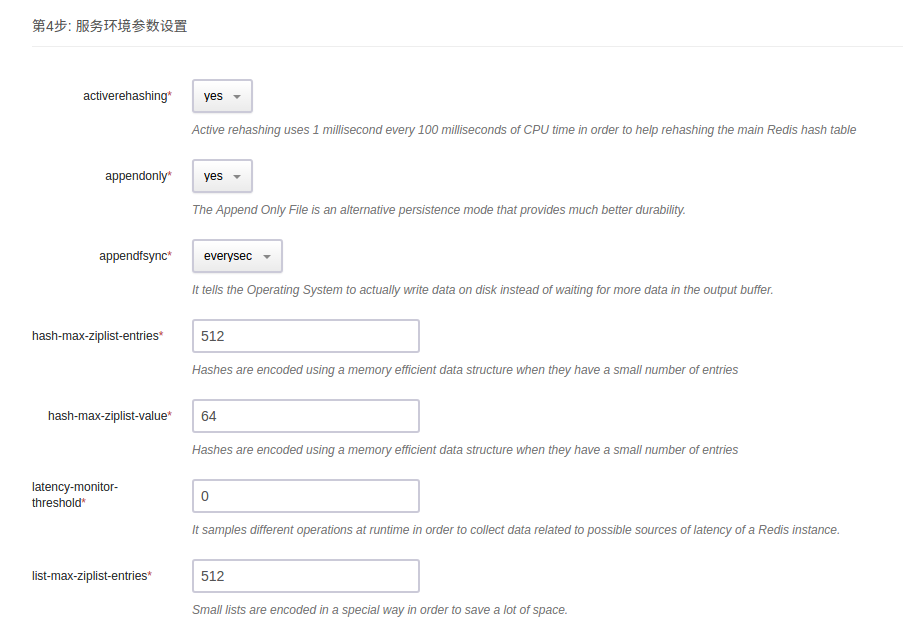Click the Operating System write-data help text
The height and width of the screenshot is (625, 903).
click(482, 290)
